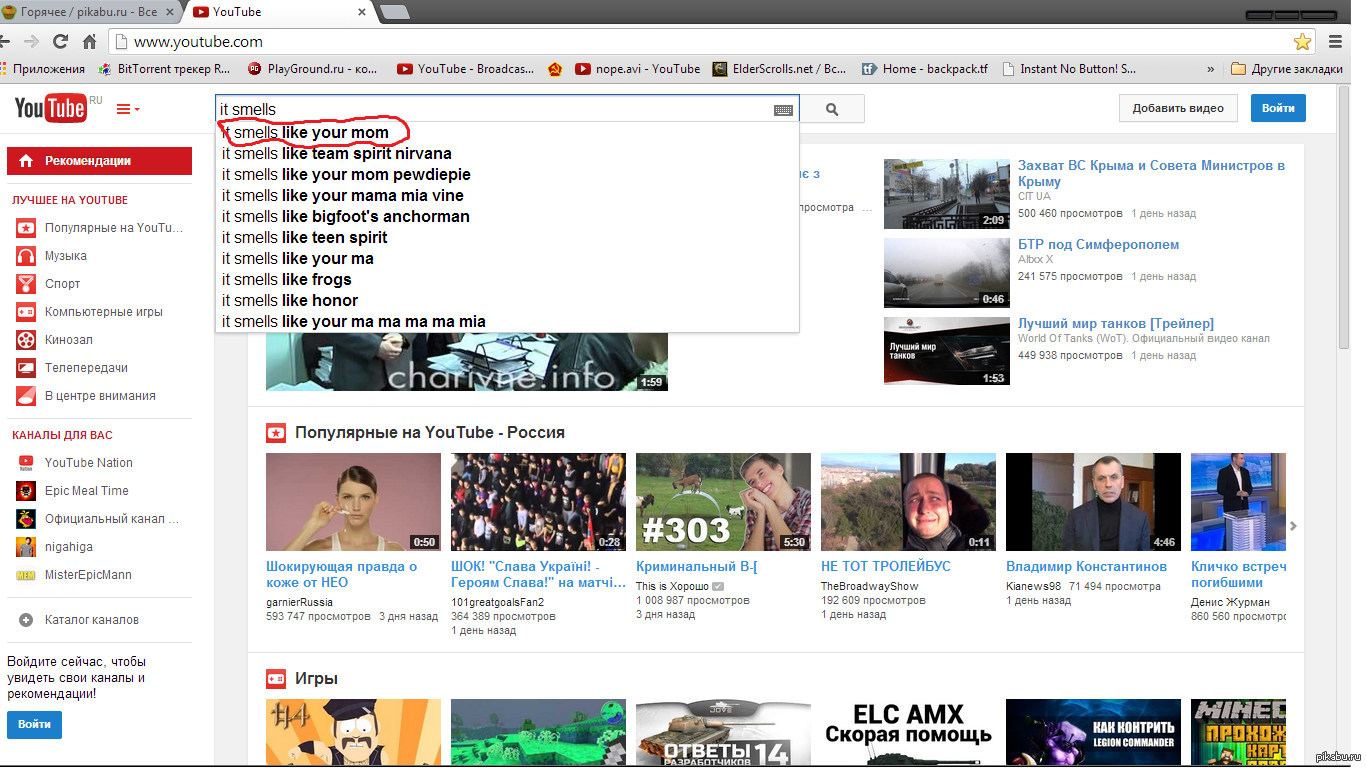Click the YouTube search input field

pyautogui.click(x=490, y=110)
